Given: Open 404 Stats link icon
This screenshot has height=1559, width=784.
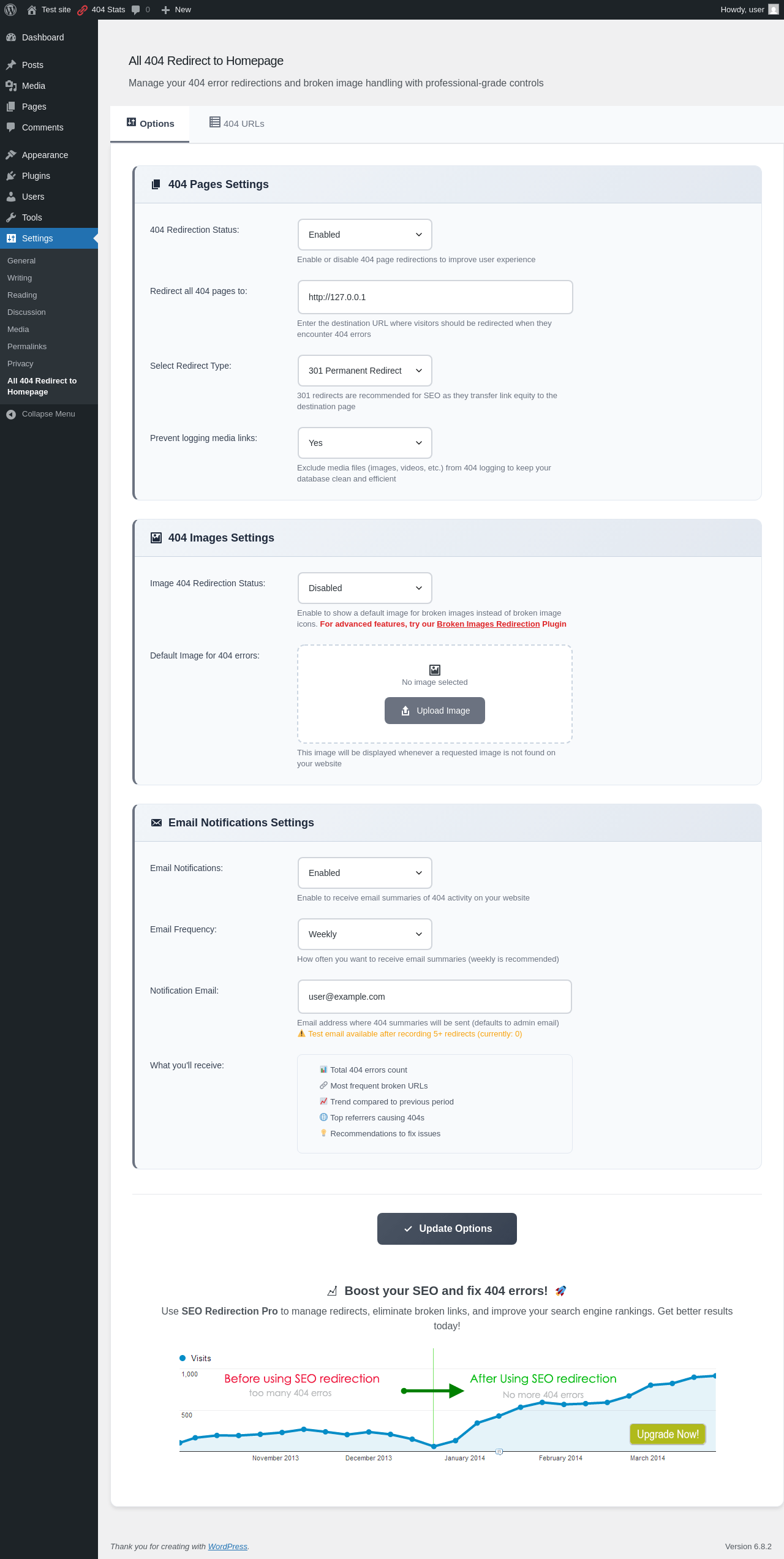Looking at the screenshot, I should point(82,10).
